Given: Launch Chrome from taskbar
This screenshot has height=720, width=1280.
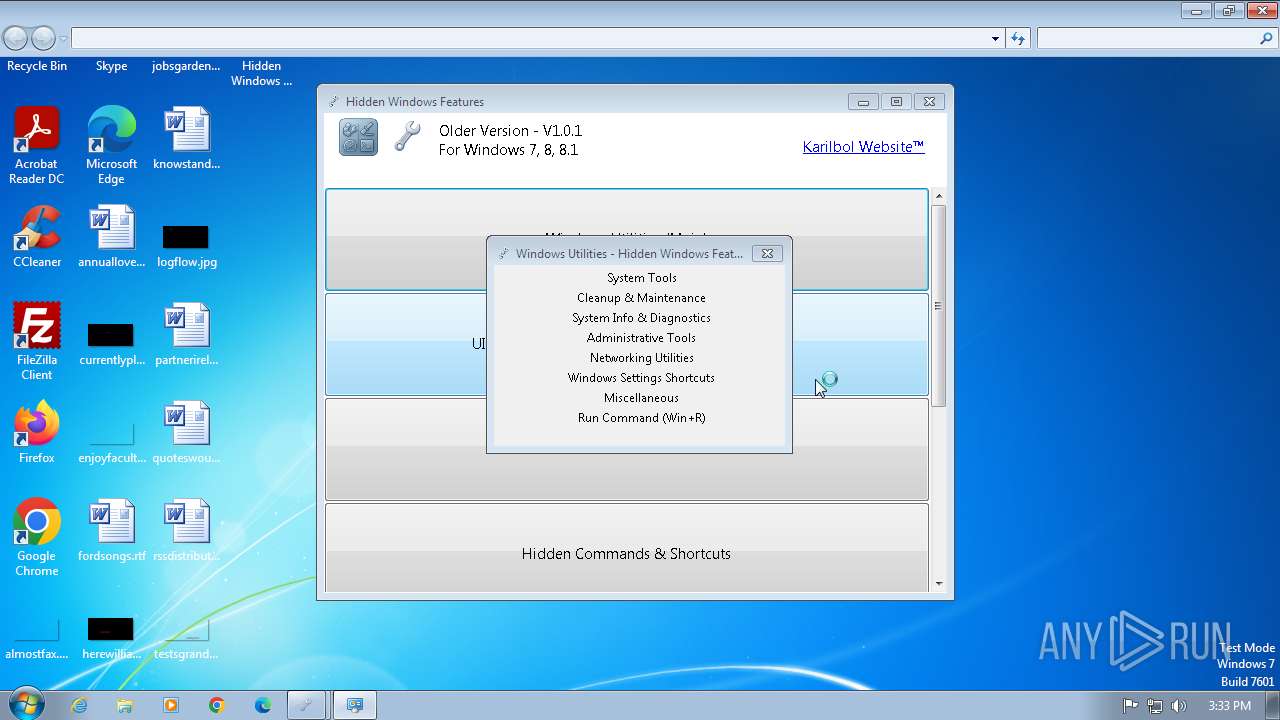Looking at the screenshot, I should point(217,705).
